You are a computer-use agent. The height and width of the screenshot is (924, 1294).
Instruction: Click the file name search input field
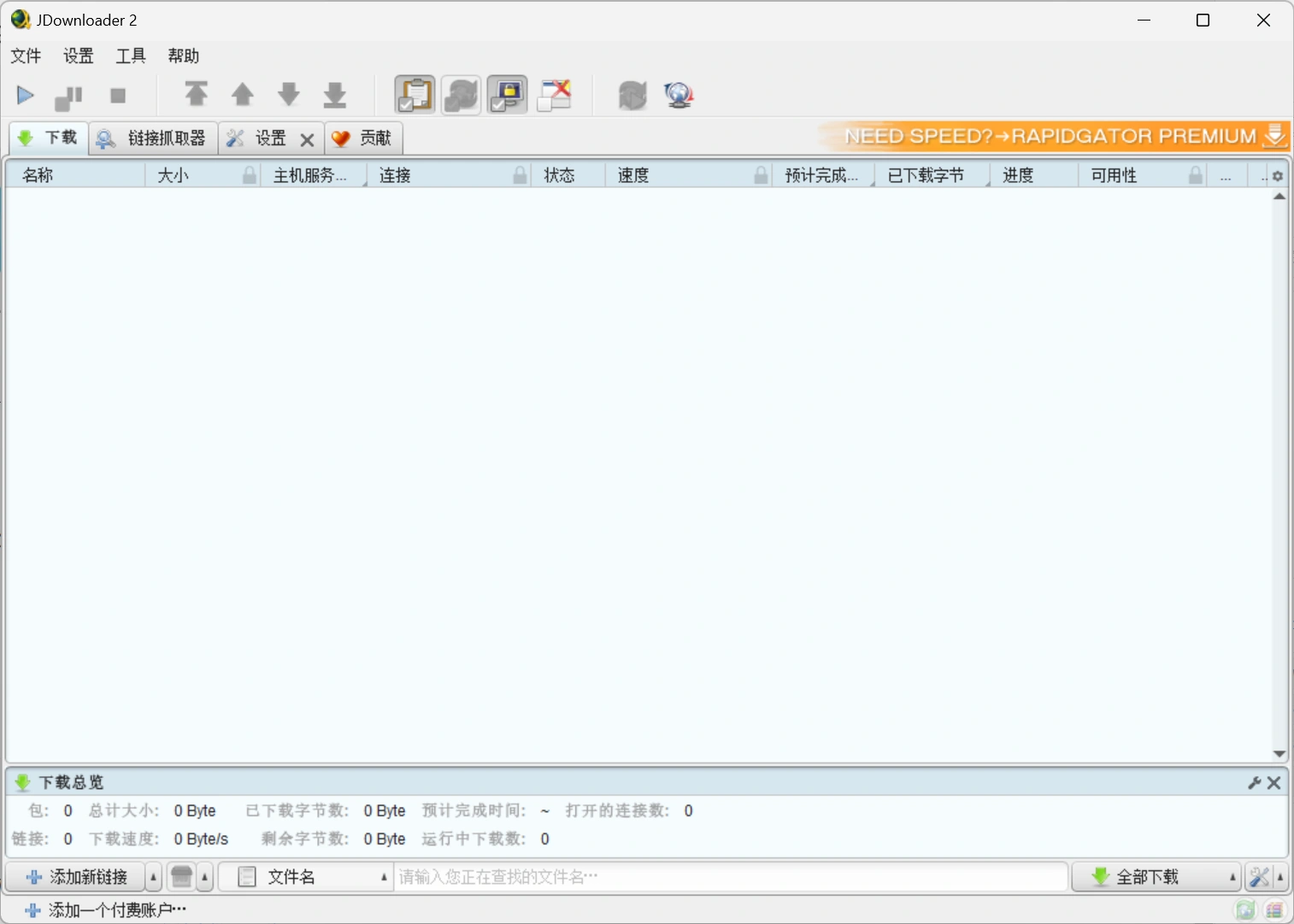[x=731, y=877]
